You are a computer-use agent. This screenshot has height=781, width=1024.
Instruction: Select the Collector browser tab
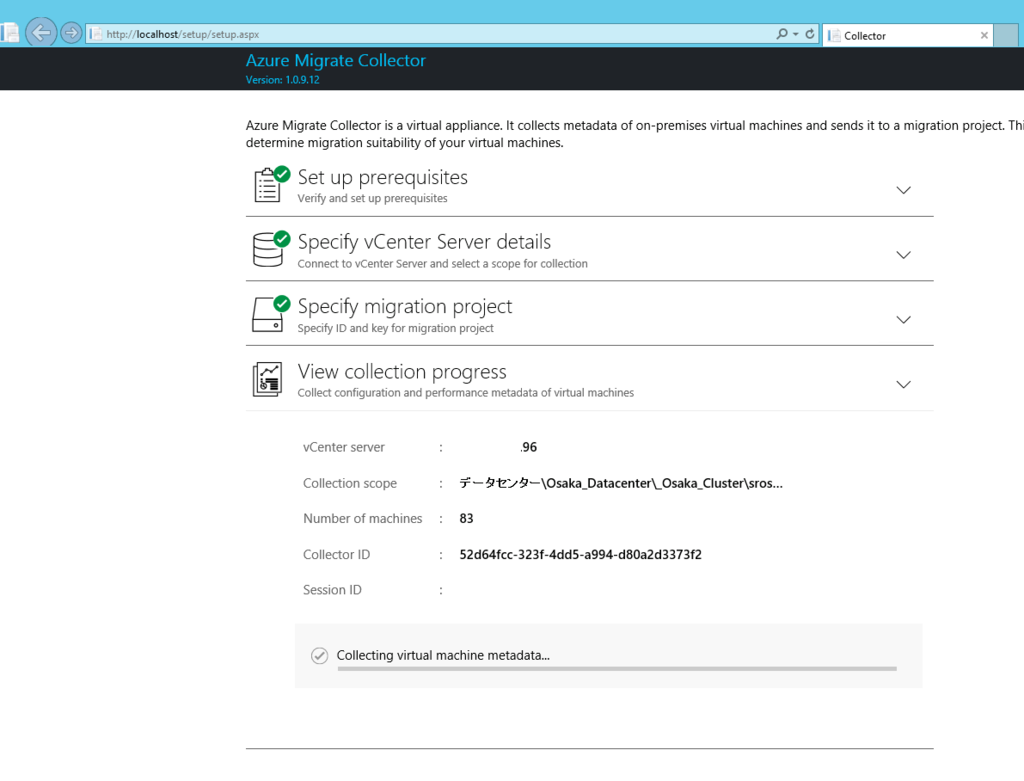click(908, 35)
